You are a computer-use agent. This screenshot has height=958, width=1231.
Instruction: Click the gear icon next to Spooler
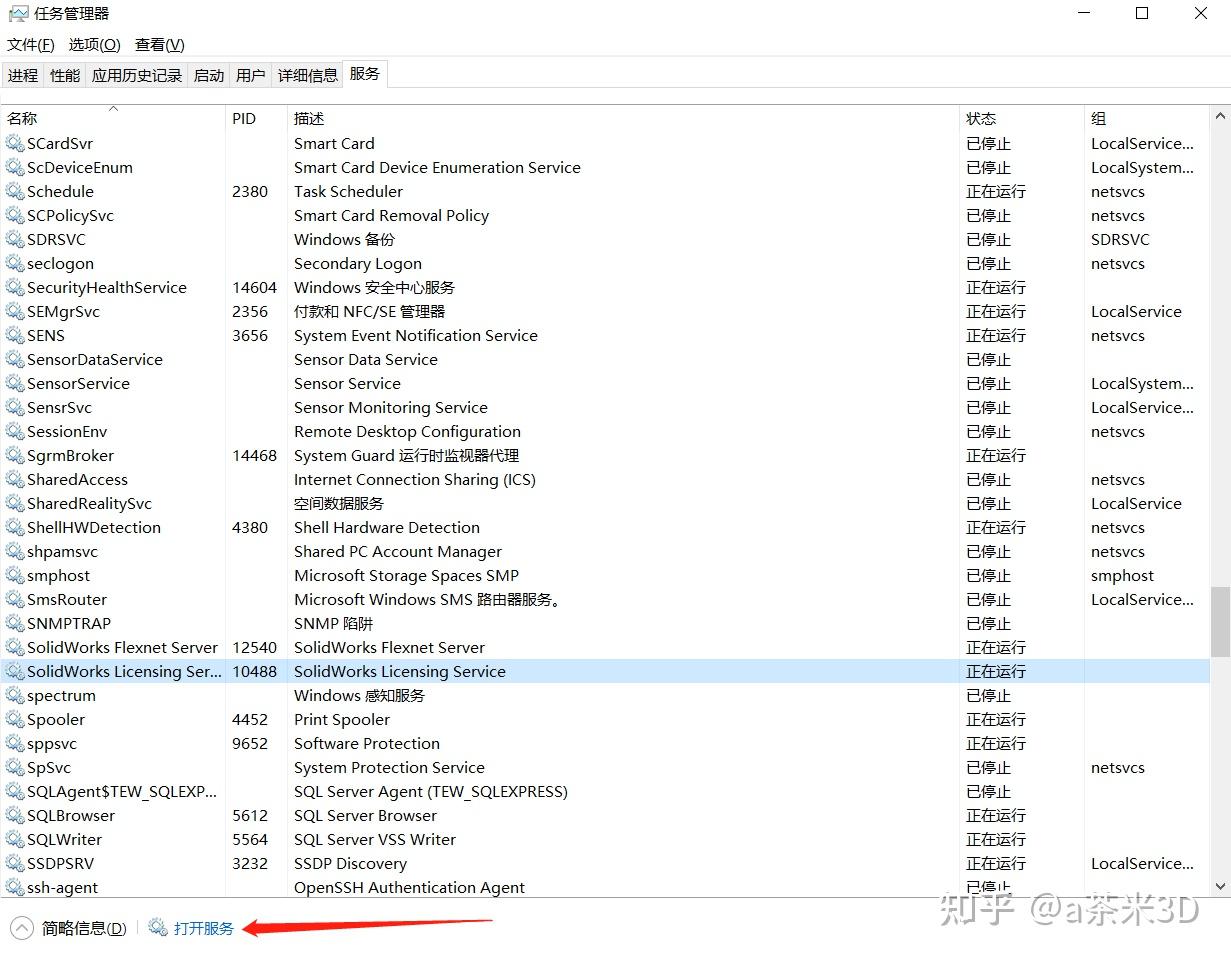tap(14, 719)
